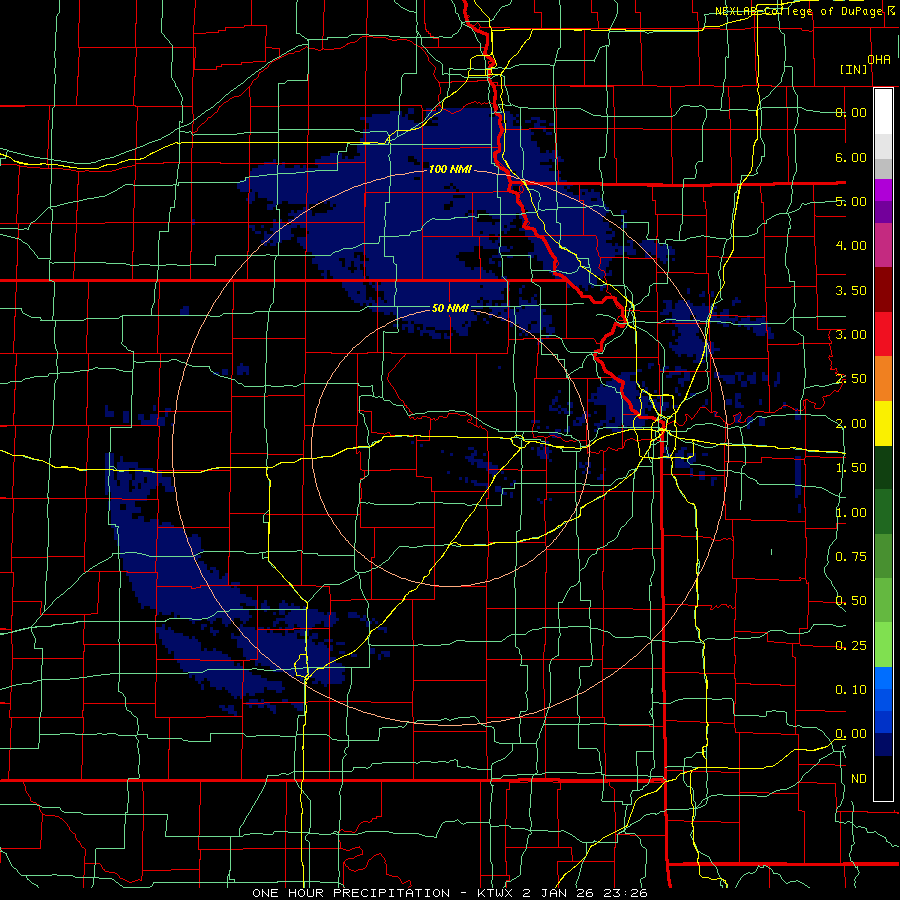Pick the yellow swatch near 2.00

coord(883,423)
